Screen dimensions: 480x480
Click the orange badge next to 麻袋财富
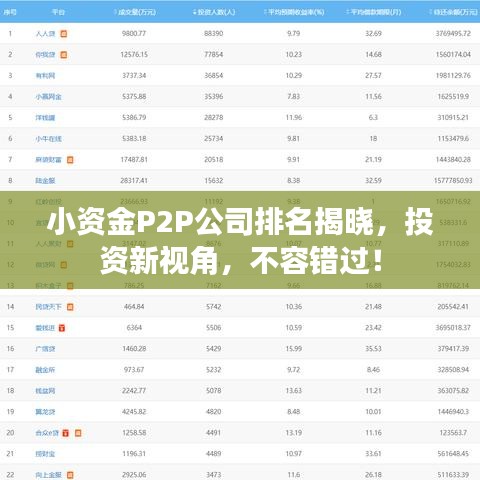tap(70, 160)
